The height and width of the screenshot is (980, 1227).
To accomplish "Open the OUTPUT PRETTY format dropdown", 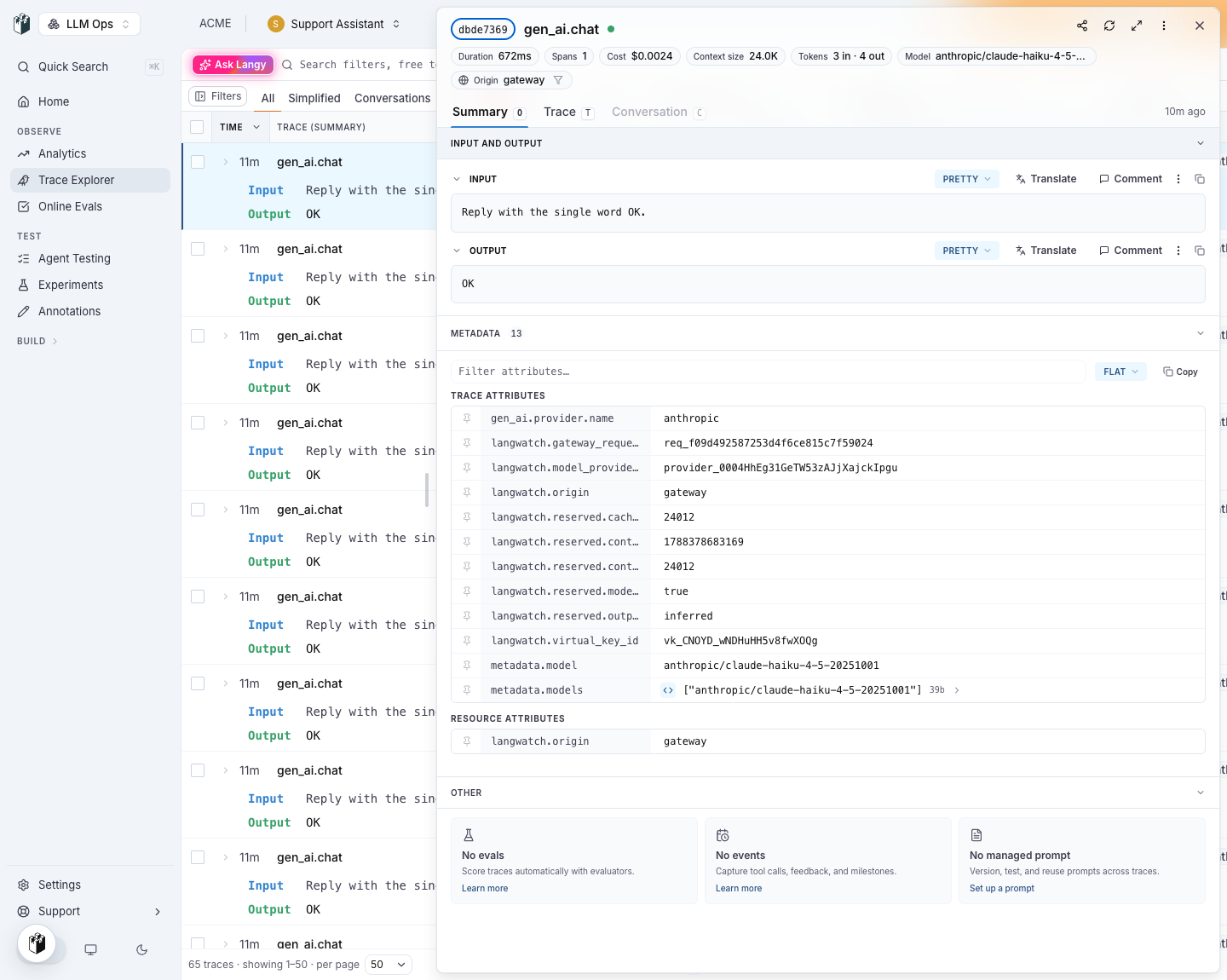I will coord(966,251).
